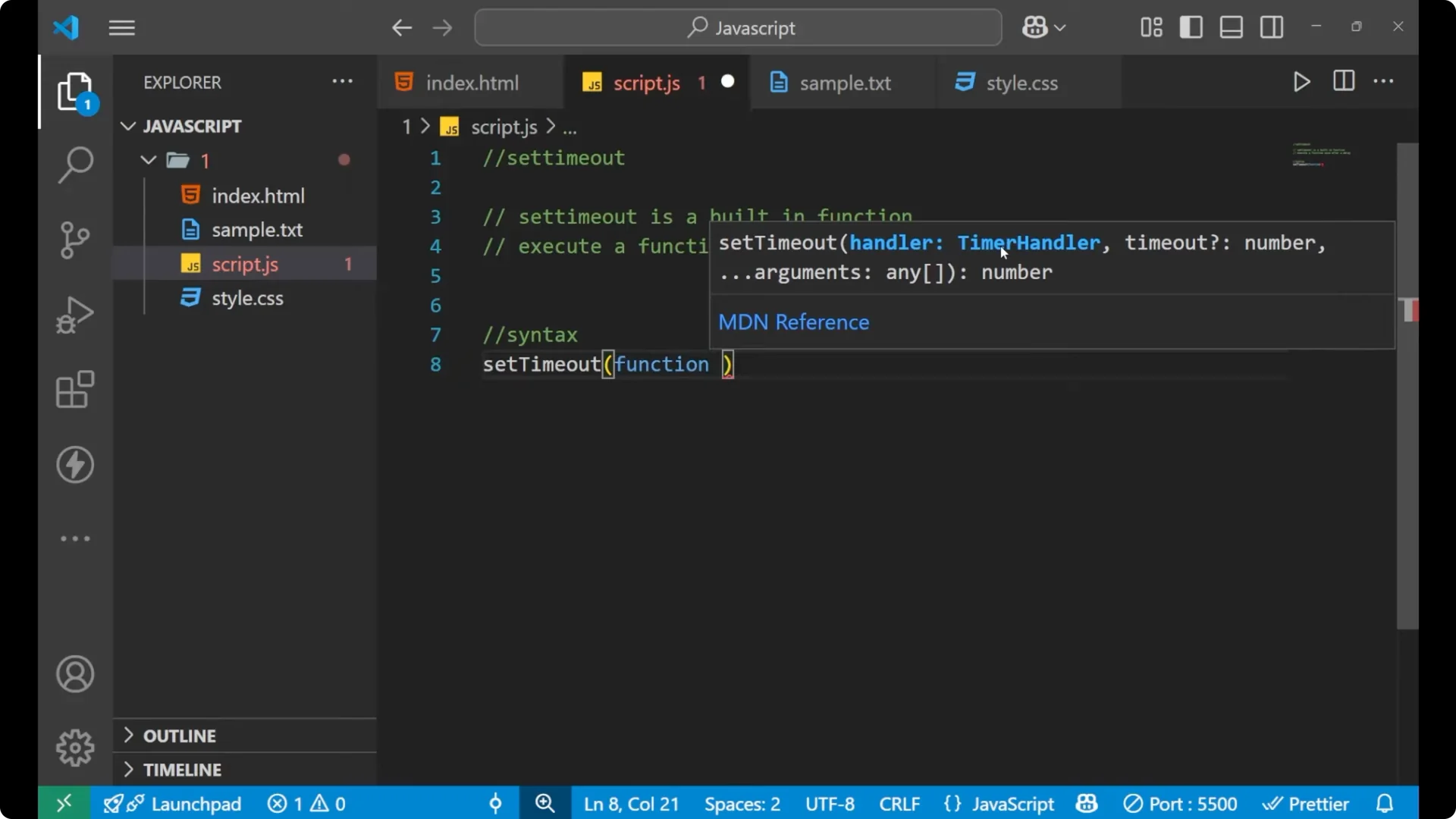Open the notifications bell
The width and height of the screenshot is (1456, 819).
tap(1385, 803)
